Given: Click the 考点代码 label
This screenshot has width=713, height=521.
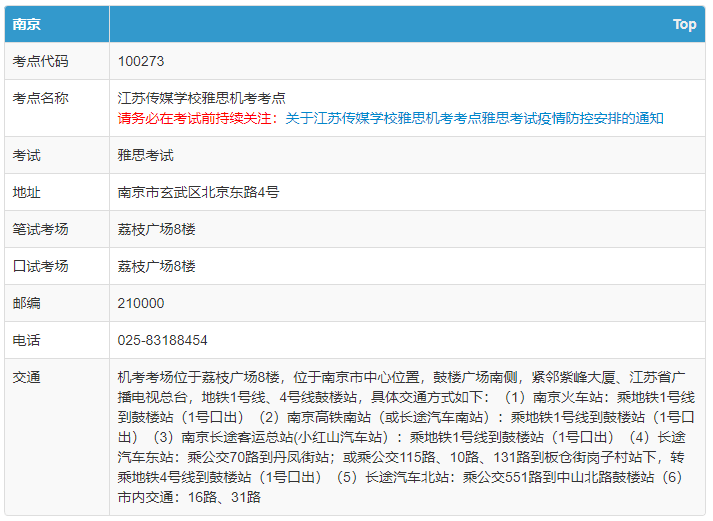Looking at the screenshot, I should tap(40, 61).
